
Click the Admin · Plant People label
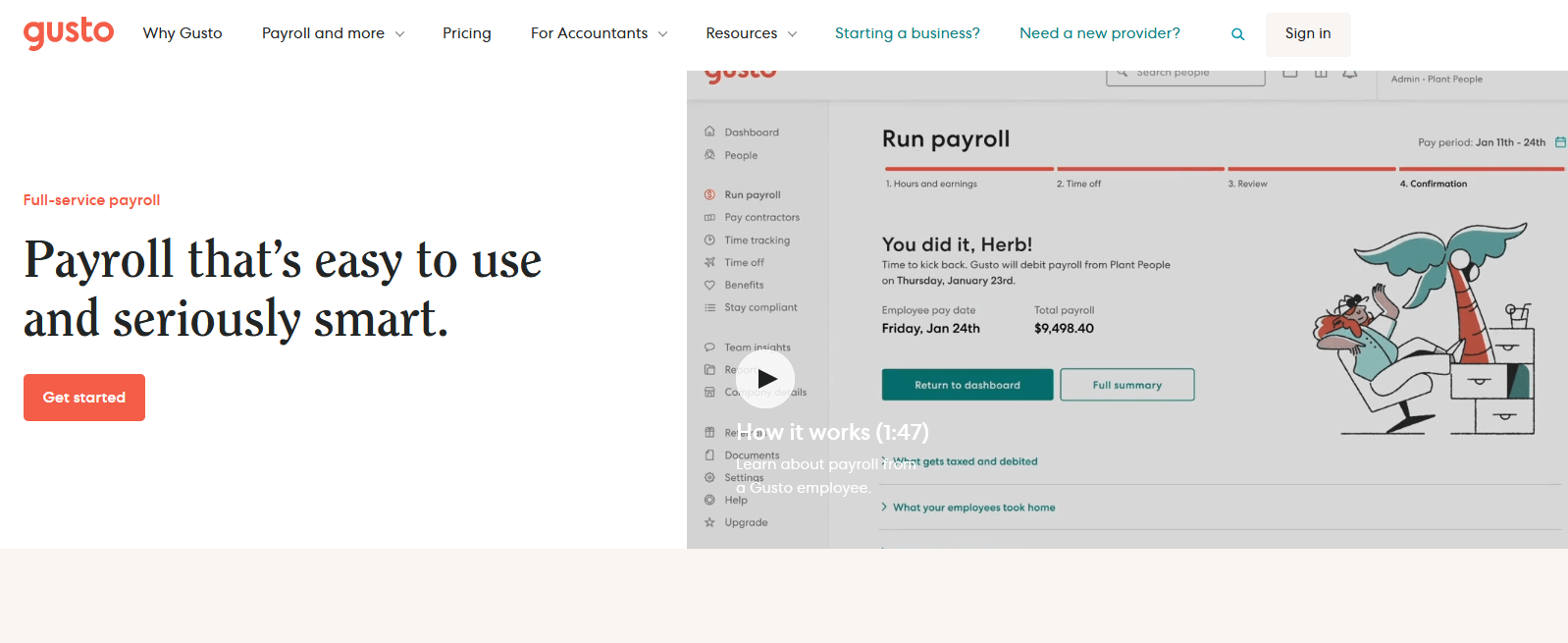pos(1437,79)
